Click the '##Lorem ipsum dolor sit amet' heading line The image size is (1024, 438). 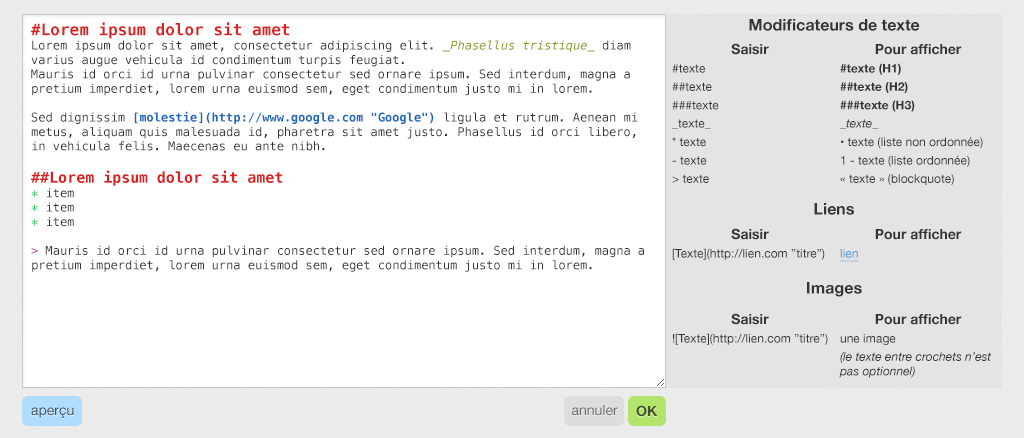[157, 178]
